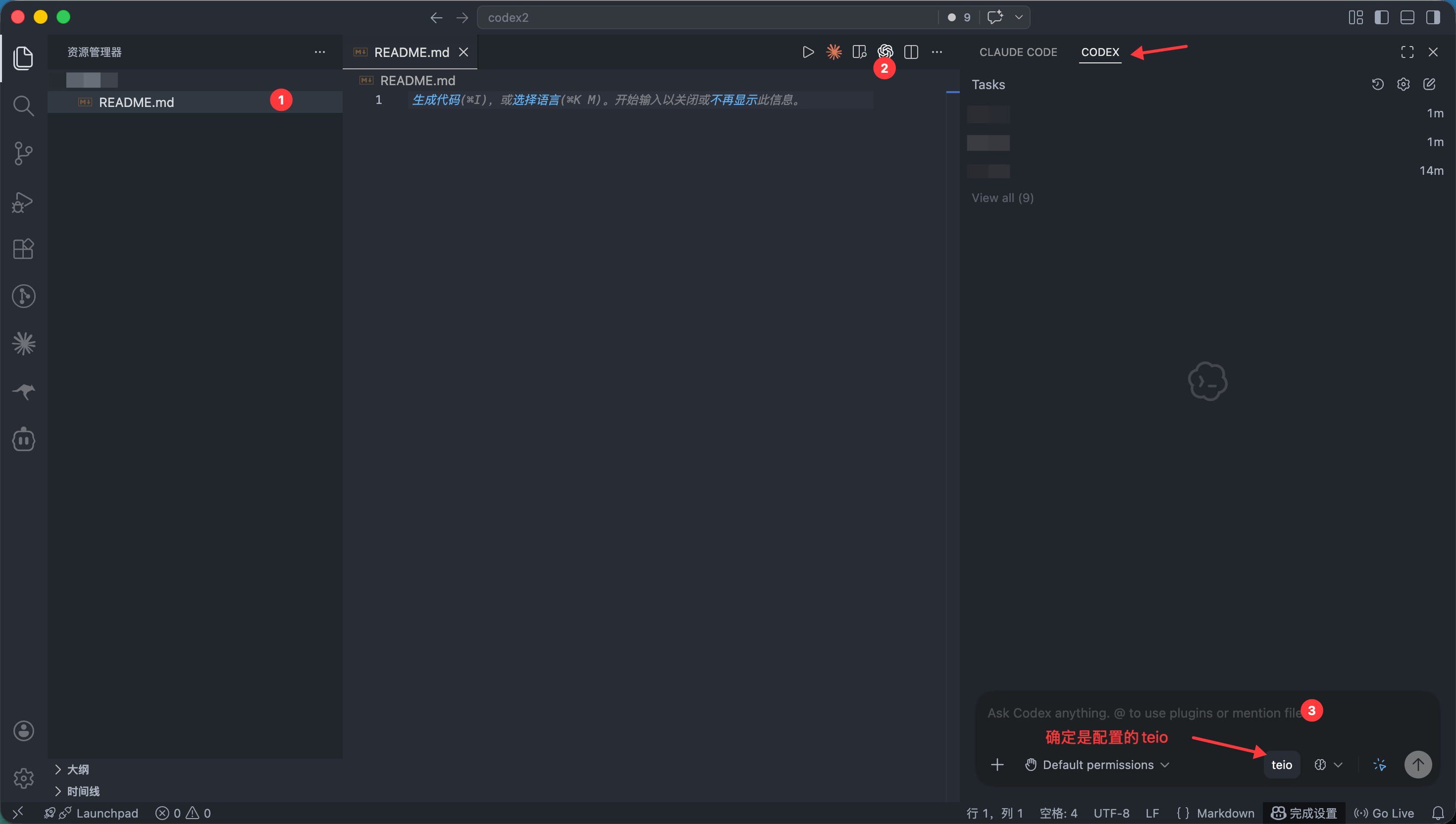Viewport: 1456px width, 824px height.
Task: Switch to the CODEX tab
Action: 1099,52
